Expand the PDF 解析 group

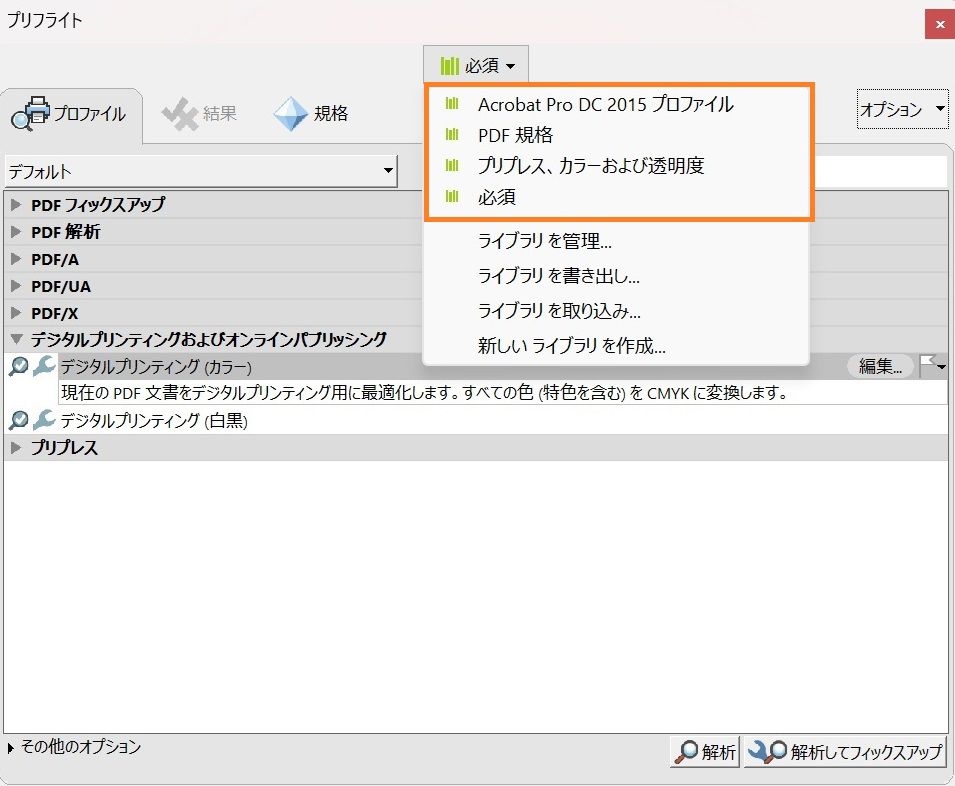coord(16,231)
